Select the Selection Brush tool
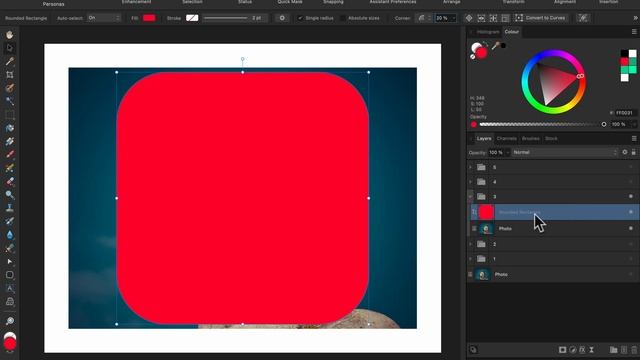This screenshot has width=640, height=360. (10, 88)
